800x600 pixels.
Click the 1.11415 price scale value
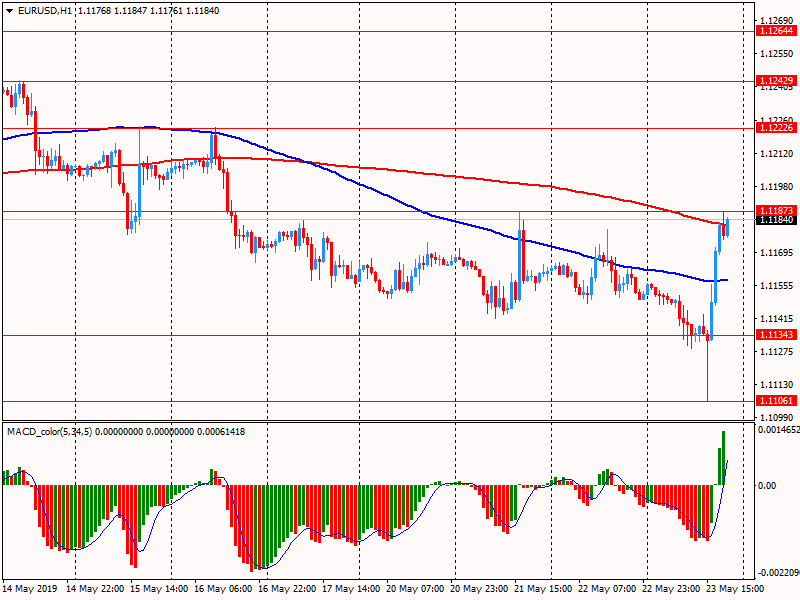[x=777, y=319]
